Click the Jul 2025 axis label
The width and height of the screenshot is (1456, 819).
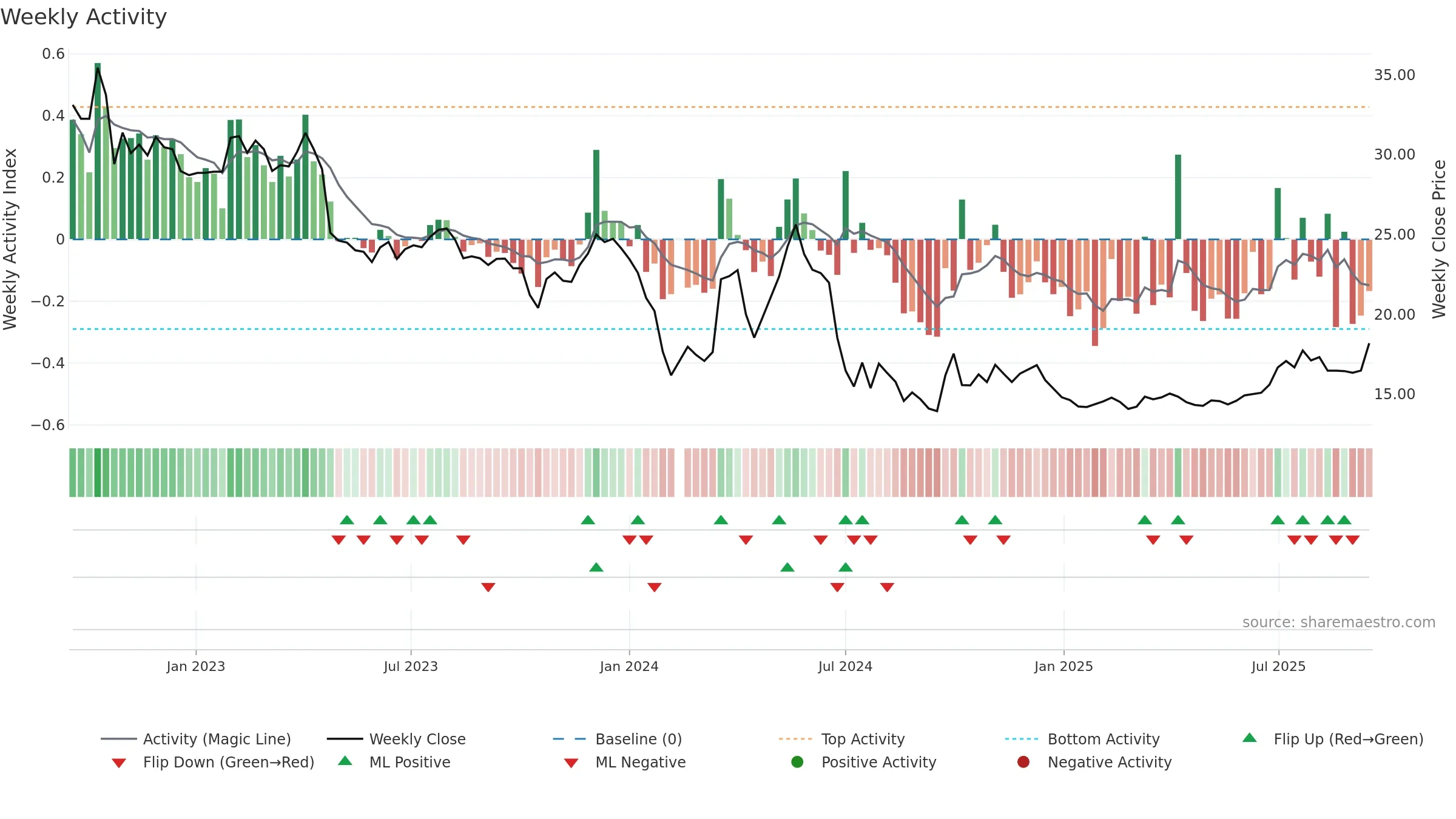pos(1278,666)
